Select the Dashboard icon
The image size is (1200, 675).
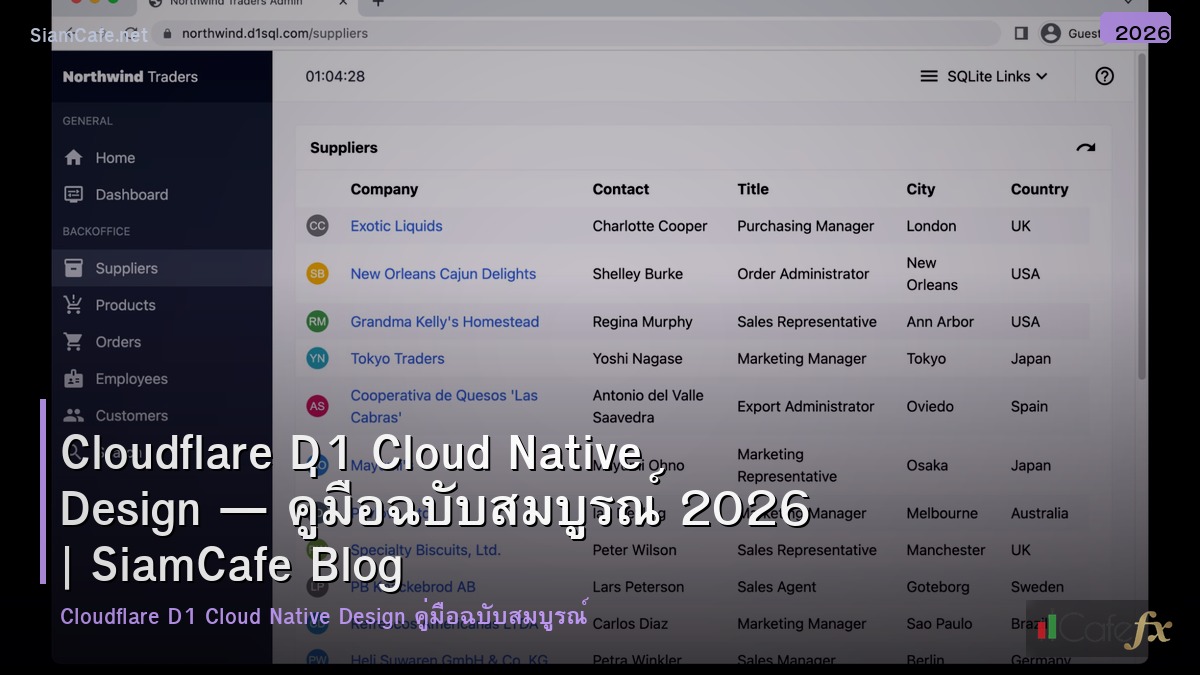pos(75,194)
